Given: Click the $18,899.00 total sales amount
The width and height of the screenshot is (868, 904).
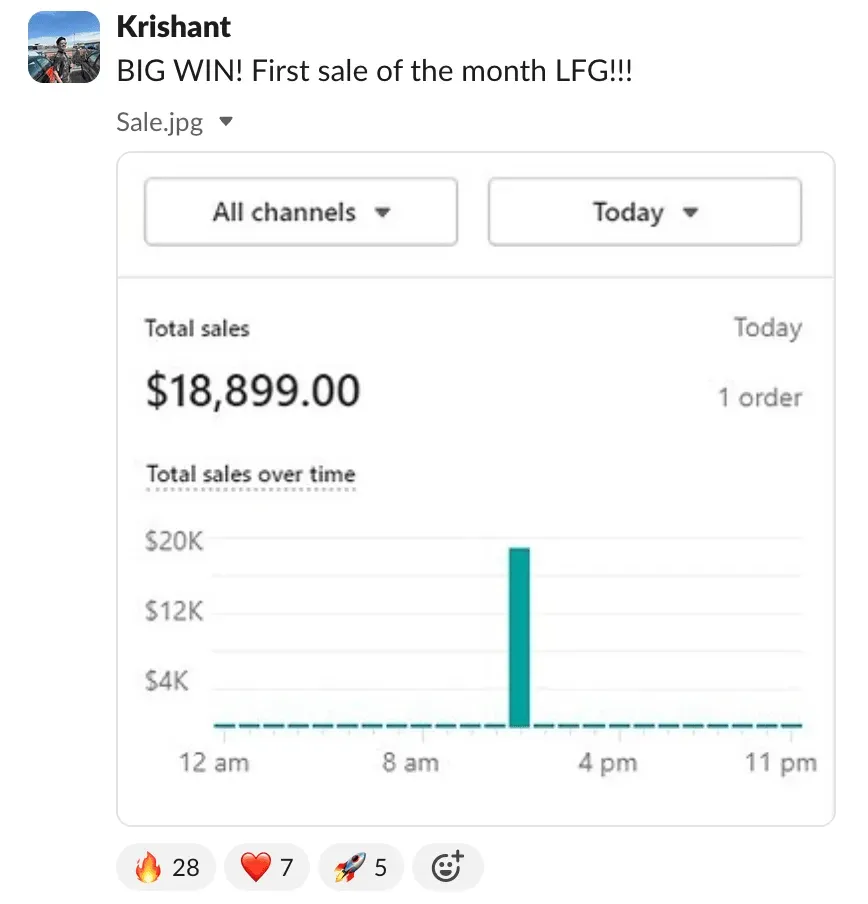Looking at the screenshot, I should tap(253, 391).
